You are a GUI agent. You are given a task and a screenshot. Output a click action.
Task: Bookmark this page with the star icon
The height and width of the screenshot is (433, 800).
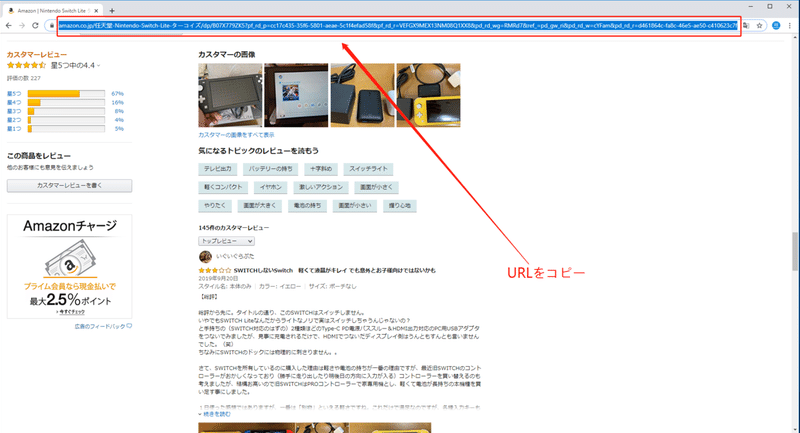(x=759, y=26)
